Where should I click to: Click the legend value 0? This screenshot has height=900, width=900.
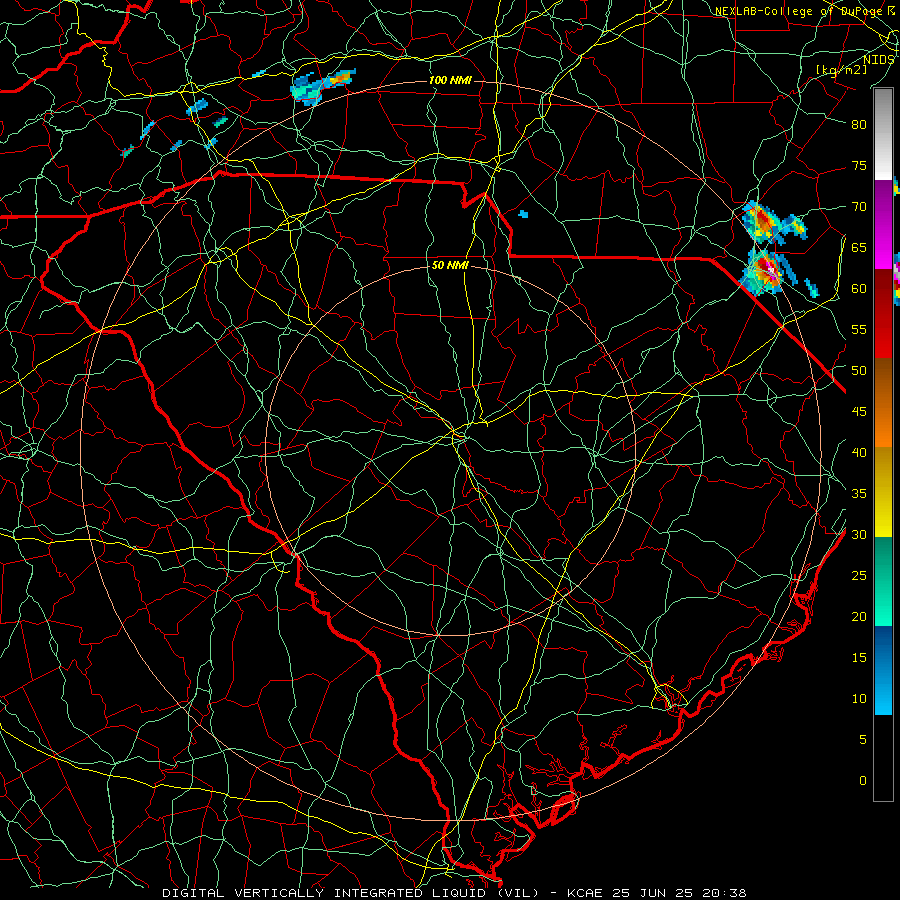click(x=863, y=781)
